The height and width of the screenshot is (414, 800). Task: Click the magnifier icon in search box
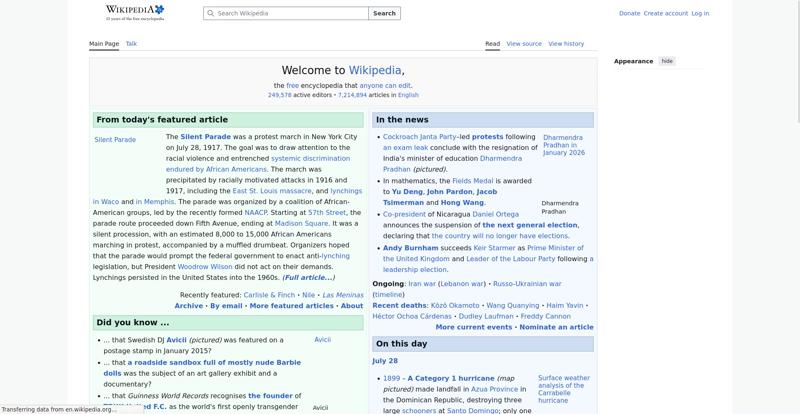(210, 13)
